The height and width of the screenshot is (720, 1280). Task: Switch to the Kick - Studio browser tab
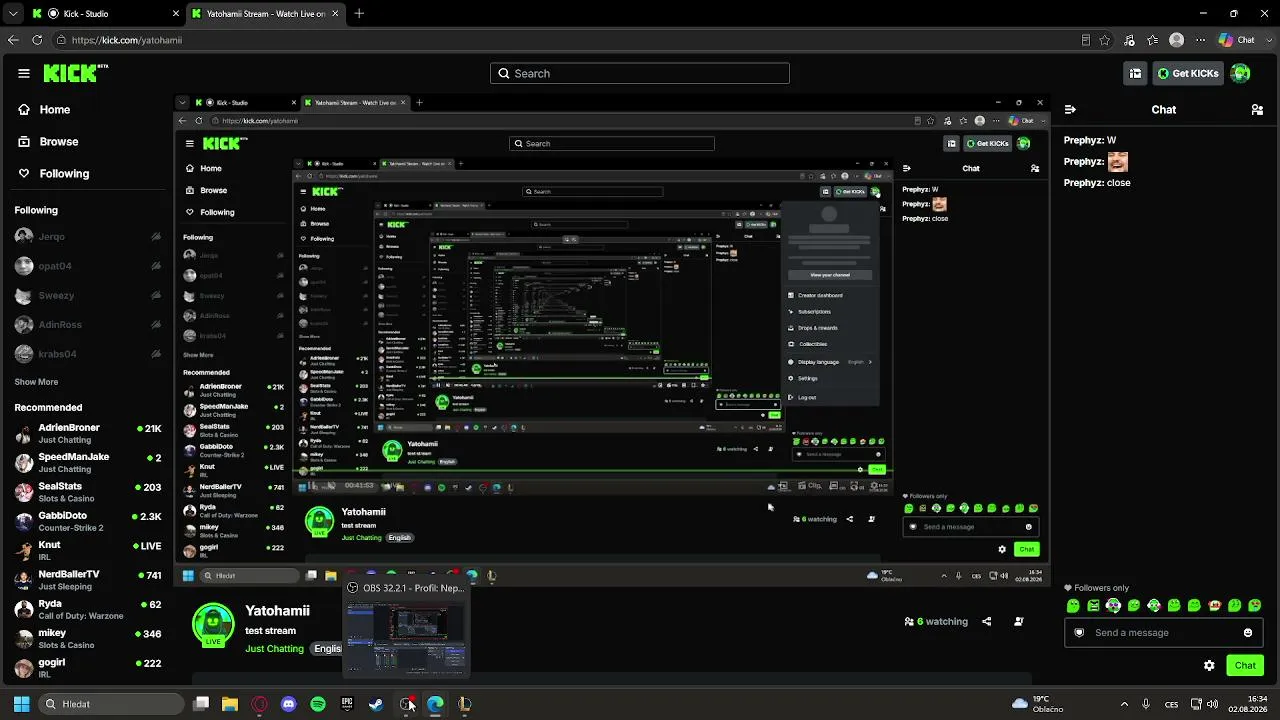tap(104, 14)
